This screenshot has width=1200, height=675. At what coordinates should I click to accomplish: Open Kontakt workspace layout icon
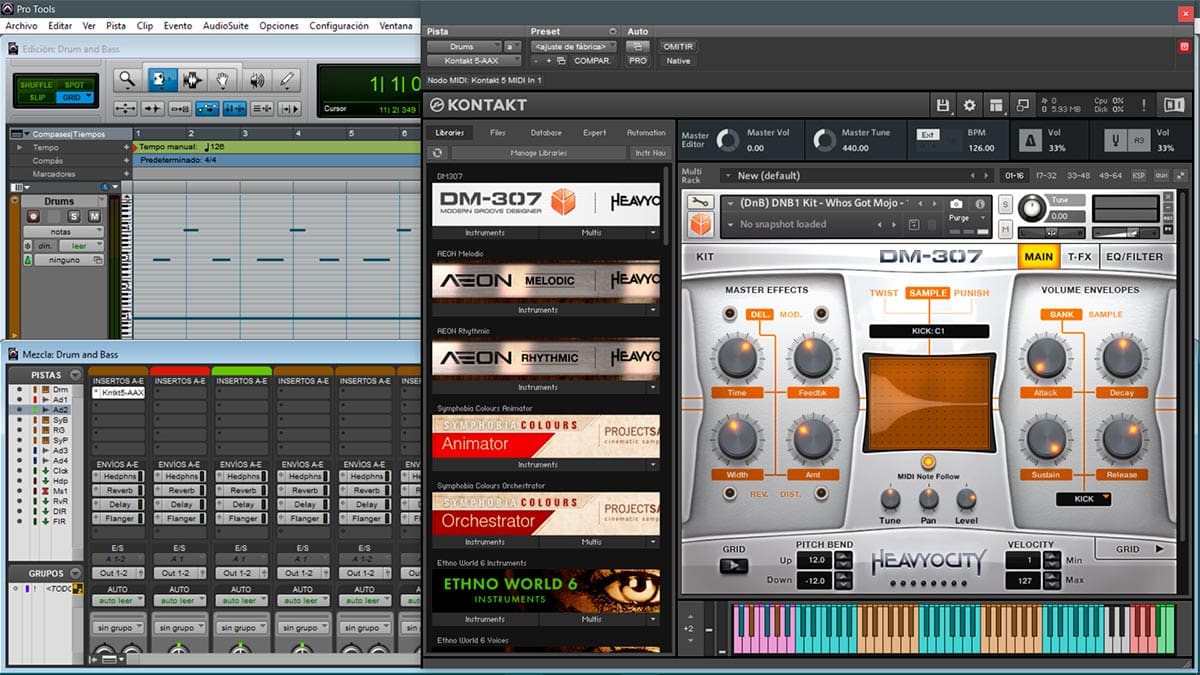tap(996, 105)
